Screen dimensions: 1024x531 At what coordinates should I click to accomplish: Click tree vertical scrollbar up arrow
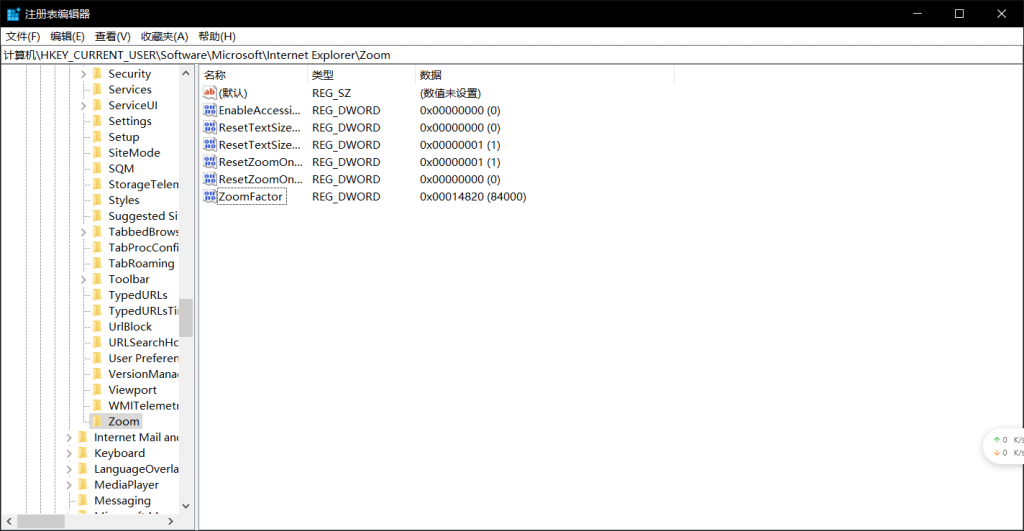pyautogui.click(x=185, y=73)
